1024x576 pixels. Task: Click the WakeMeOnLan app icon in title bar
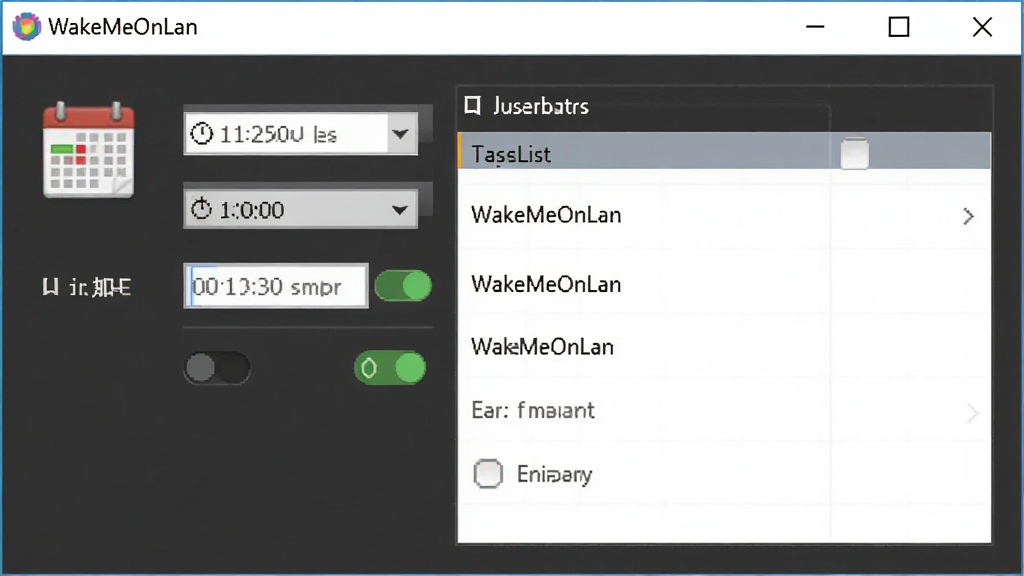(x=27, y=27)
